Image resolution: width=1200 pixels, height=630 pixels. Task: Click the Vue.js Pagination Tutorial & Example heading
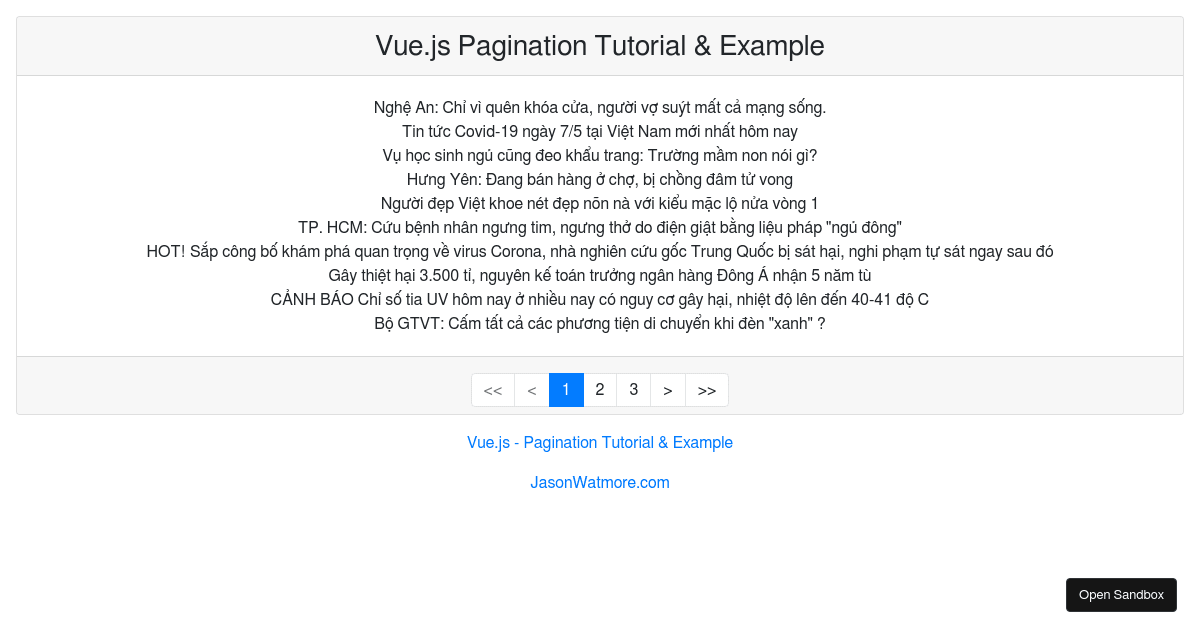600,46
